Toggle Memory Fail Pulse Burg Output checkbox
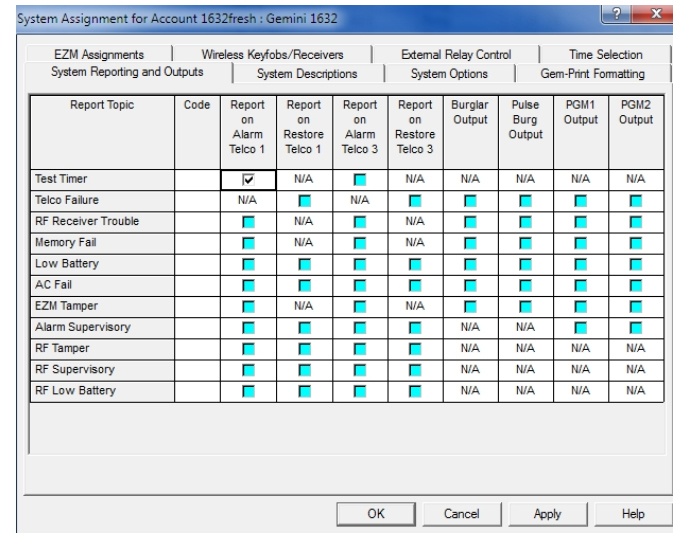Viewport: 681px width, 540px height. [525, 243]
